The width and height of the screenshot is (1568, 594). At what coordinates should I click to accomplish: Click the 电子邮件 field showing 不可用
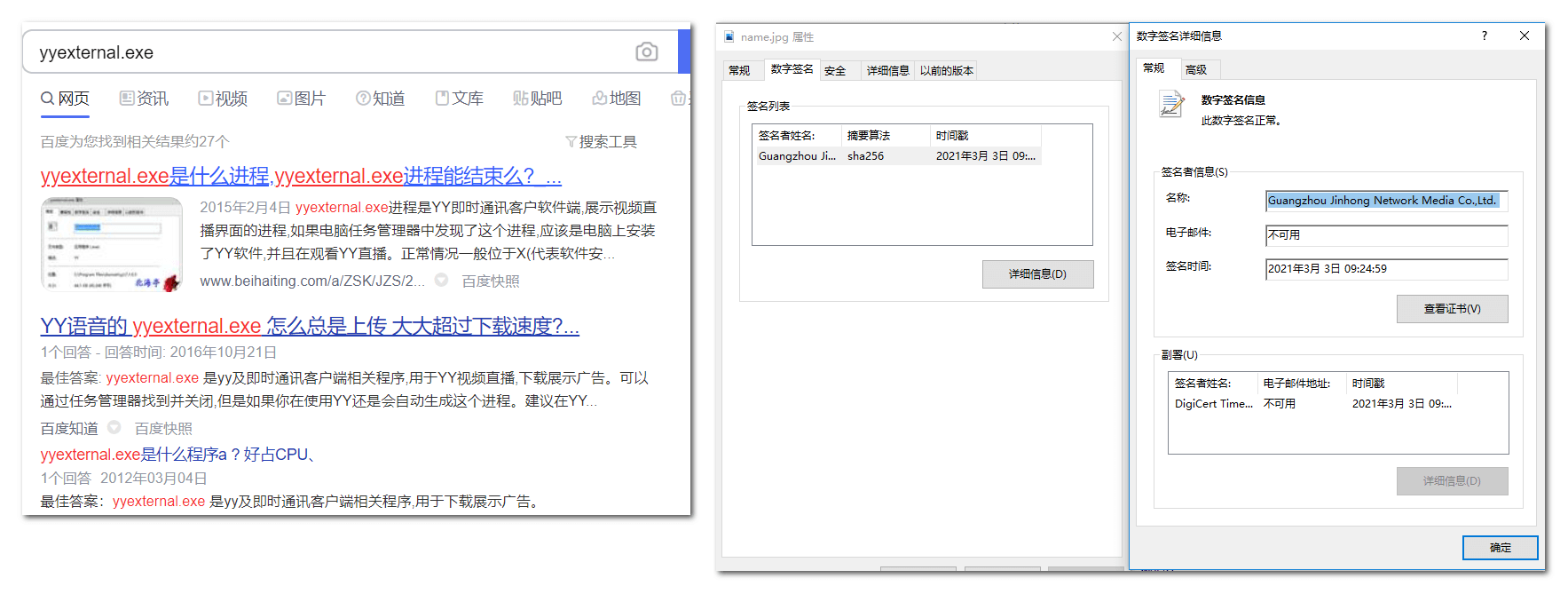pyautogui.click(x=1386, y=234)
